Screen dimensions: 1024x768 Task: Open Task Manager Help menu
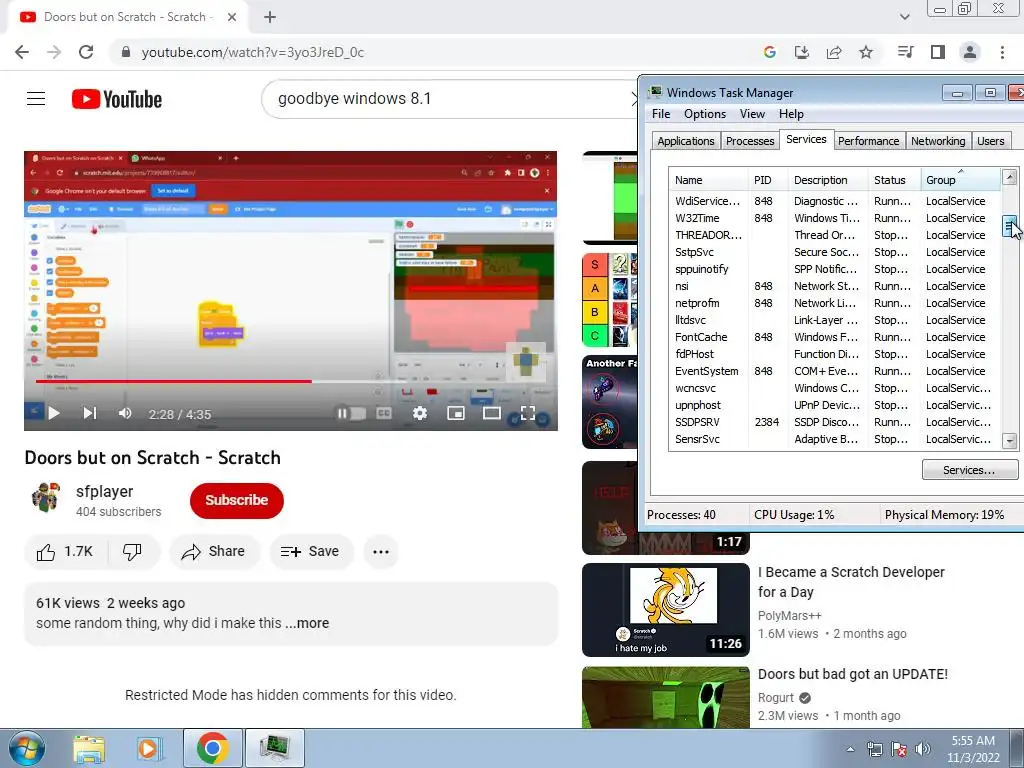coord(791,114)
